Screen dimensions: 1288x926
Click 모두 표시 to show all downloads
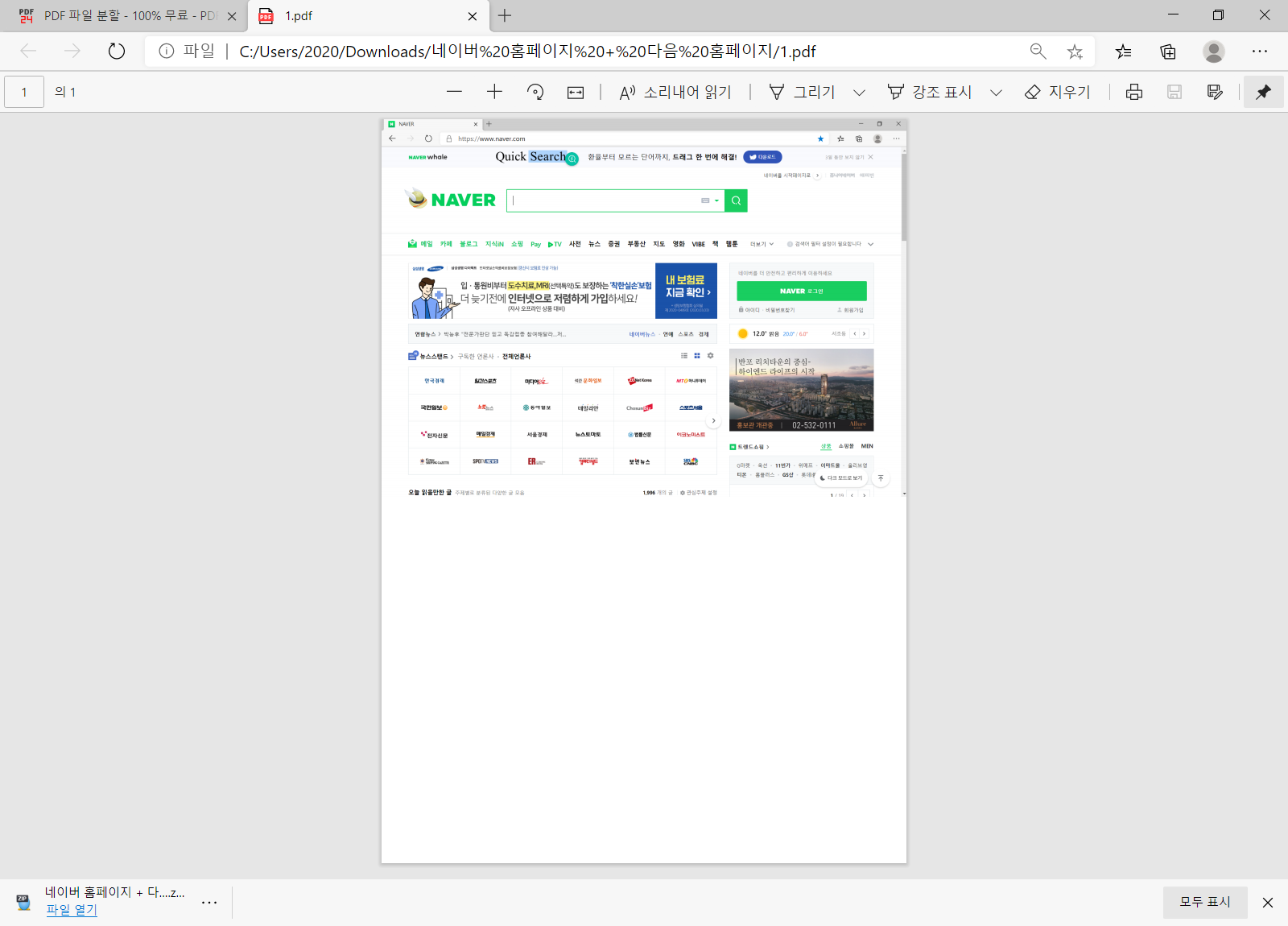[x=1204, y=902]
